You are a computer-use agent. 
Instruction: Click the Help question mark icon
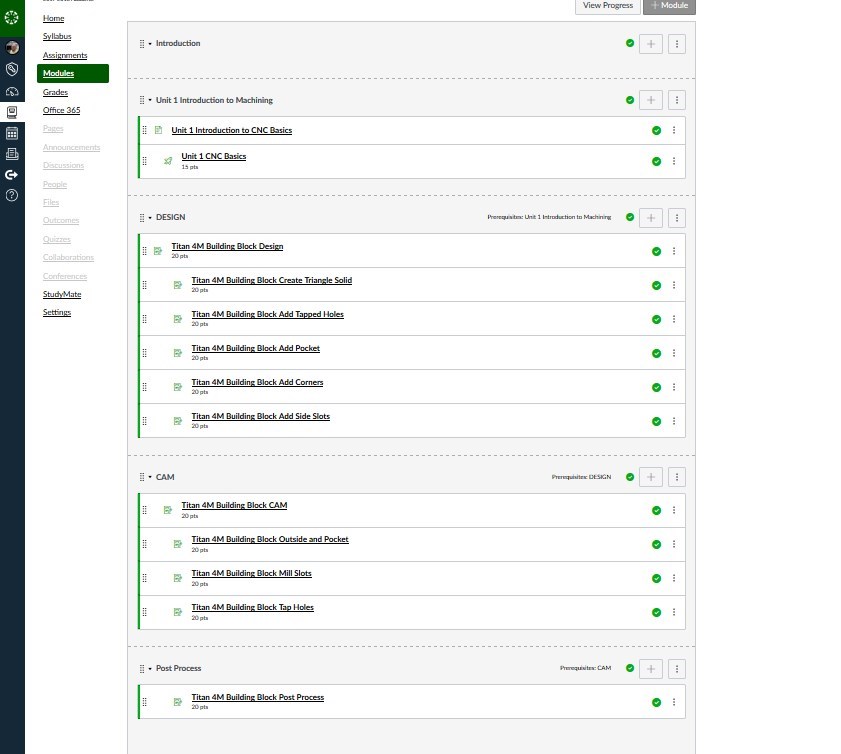tap(12, 195)
